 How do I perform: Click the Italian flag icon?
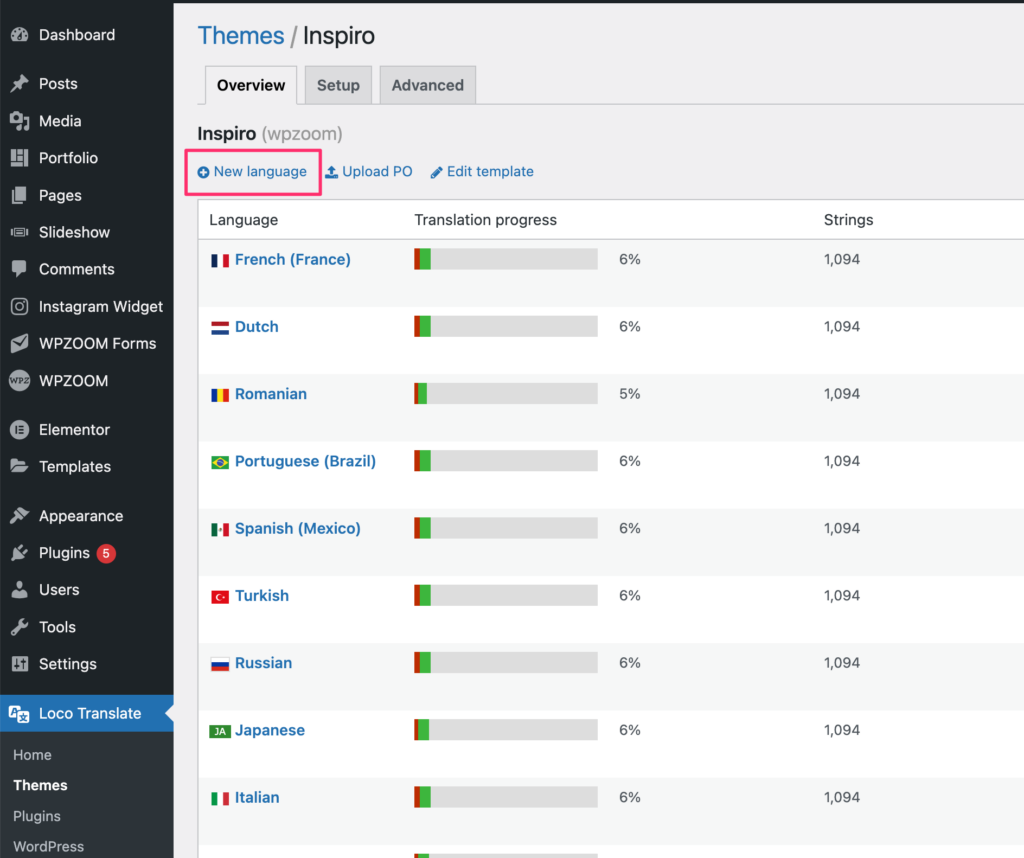coord(220,799)
